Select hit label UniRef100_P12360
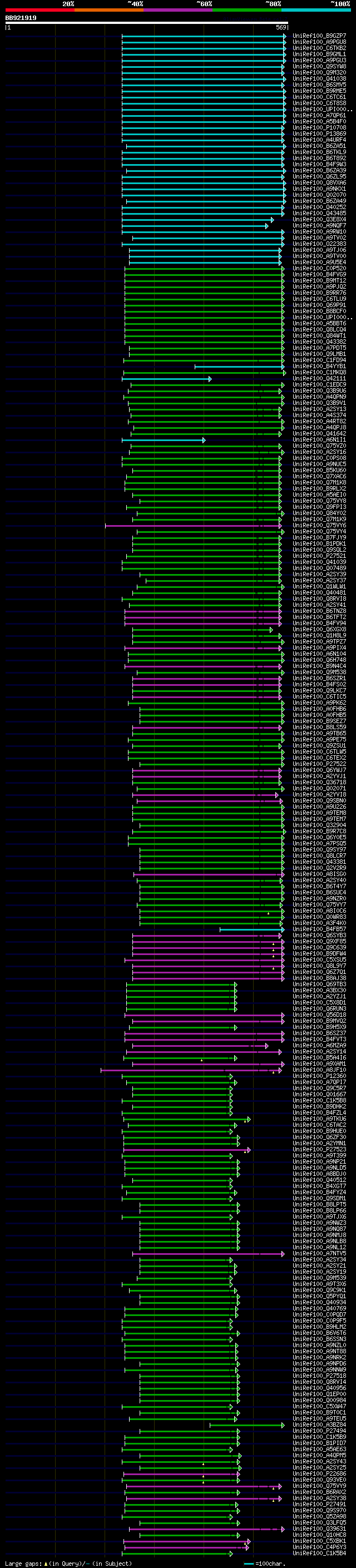The width and height of the screenshot is (356, 1568). coord(319,1076)
